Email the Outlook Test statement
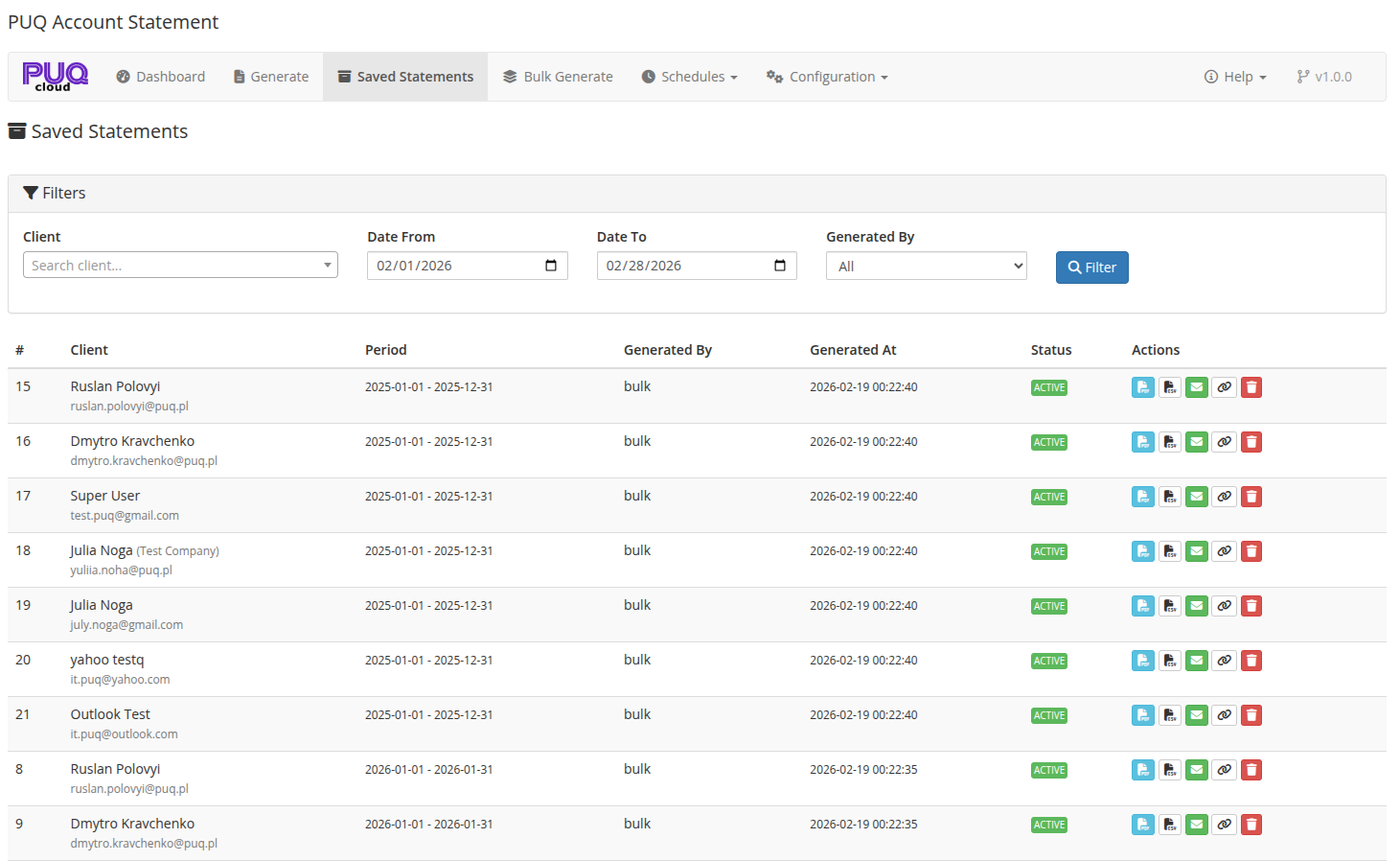 click(1196, 714)
